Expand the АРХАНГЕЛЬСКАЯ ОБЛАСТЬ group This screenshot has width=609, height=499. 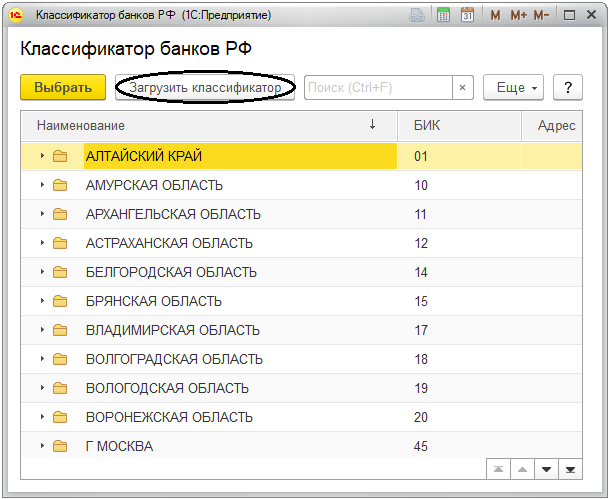coord(42,214)
